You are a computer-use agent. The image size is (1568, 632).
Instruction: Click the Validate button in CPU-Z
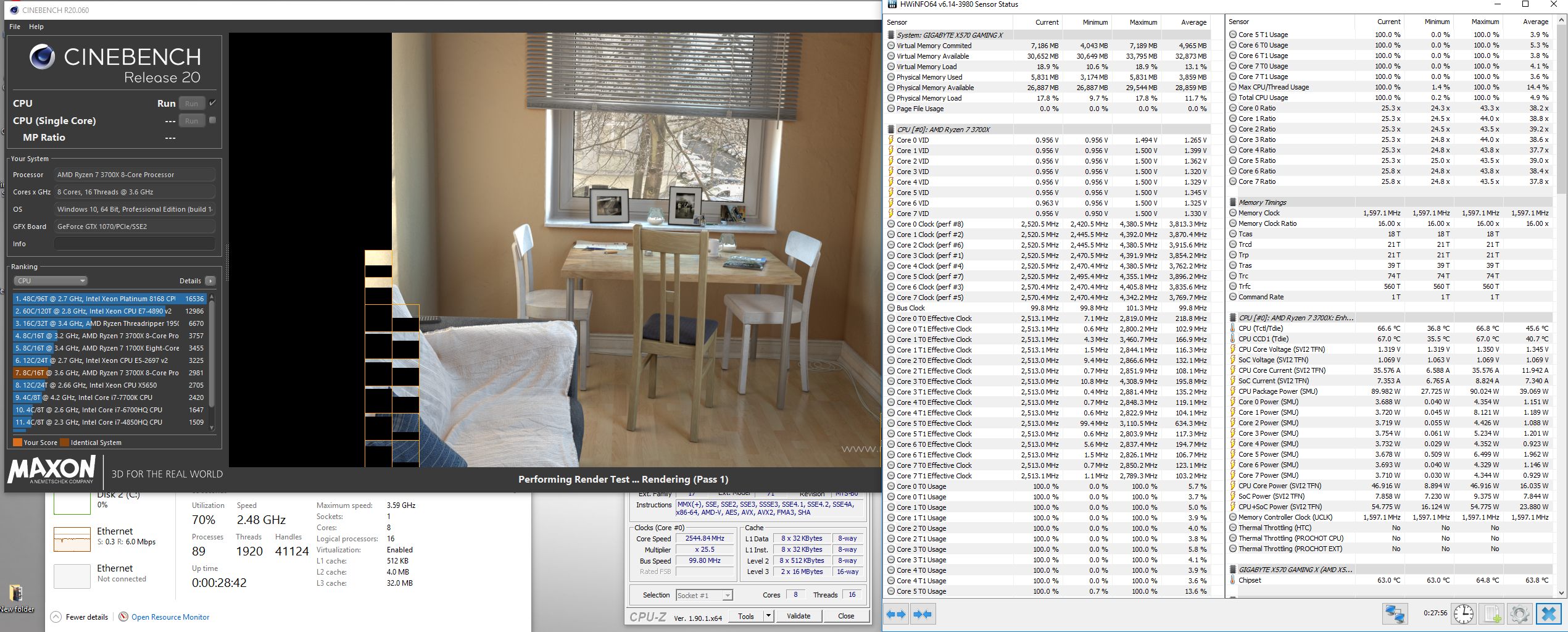click(799, 616)
